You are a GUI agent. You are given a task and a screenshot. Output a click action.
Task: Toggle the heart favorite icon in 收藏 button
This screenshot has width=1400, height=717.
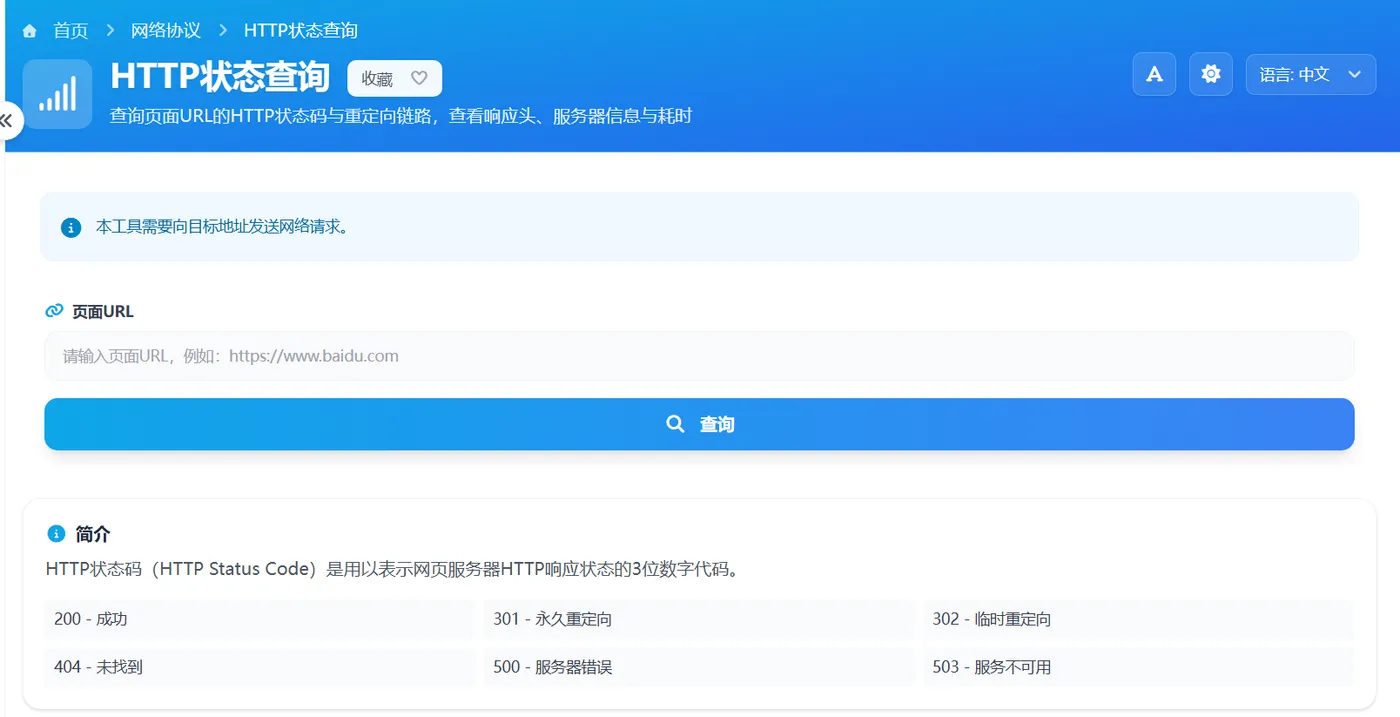pos(419,78)
